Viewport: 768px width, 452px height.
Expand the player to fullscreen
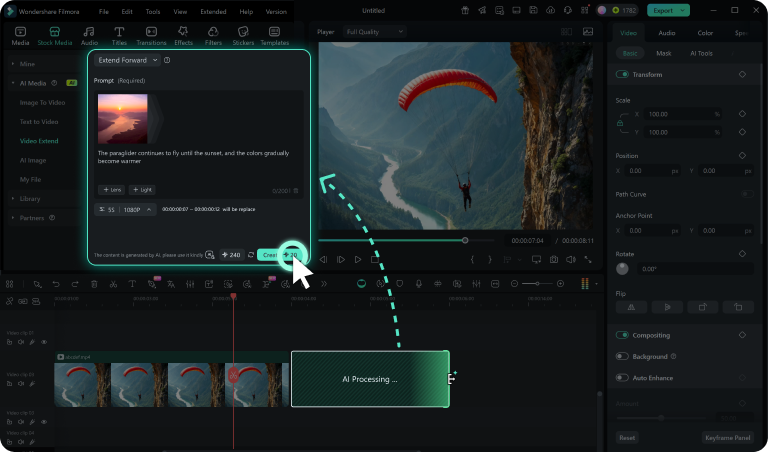coord(588,260)
